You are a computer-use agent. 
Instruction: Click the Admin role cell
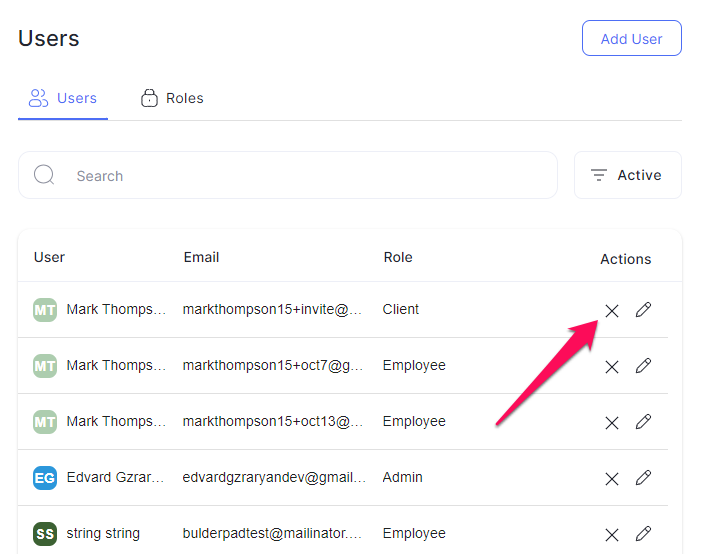tap(402, 478)
